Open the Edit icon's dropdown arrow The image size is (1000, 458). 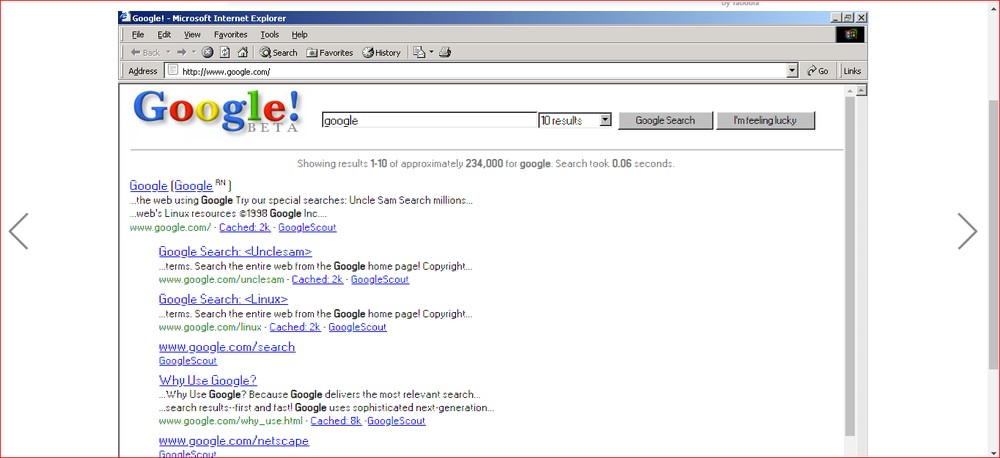tap(431, 52)
